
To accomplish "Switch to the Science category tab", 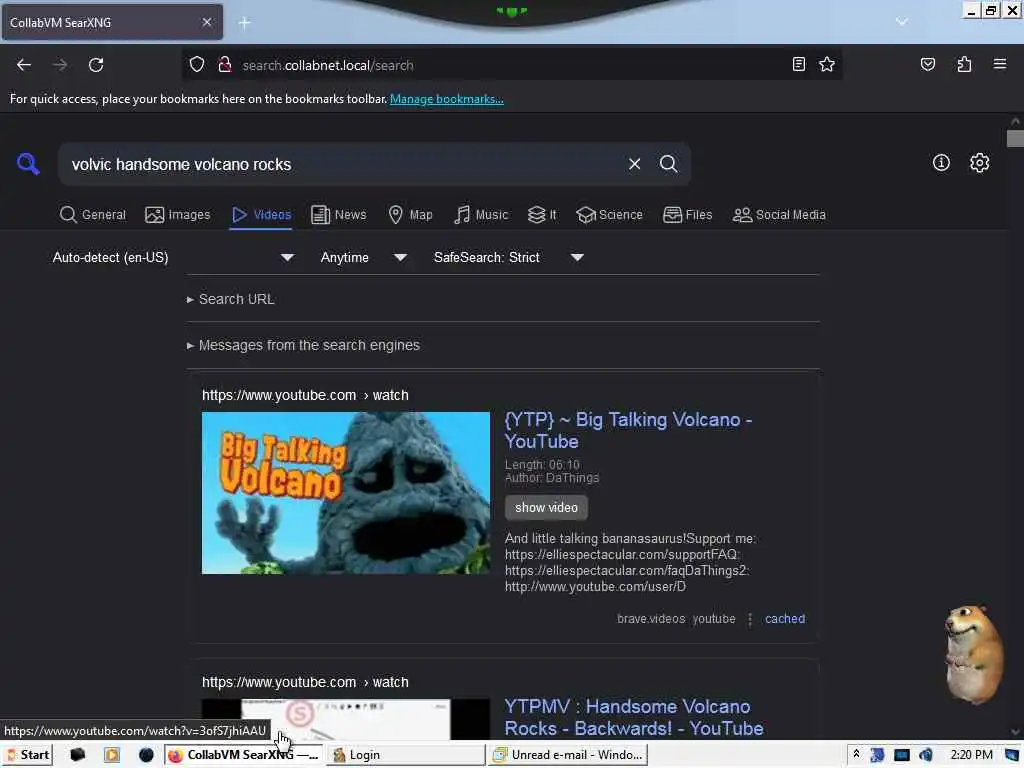I will (609, 215).
